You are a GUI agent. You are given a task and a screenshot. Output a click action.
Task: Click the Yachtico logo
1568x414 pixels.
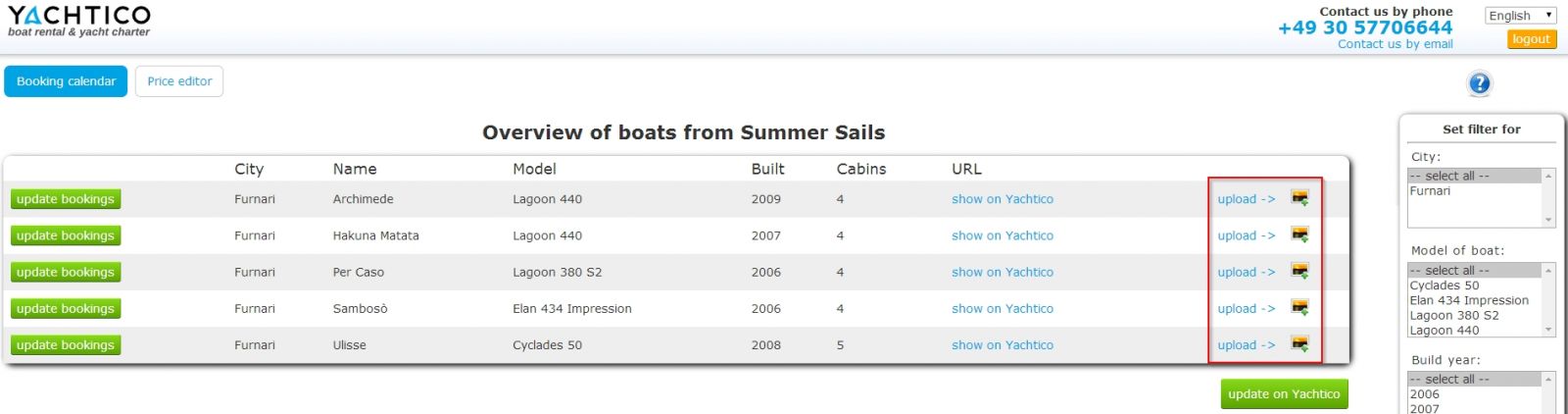[x=79, y=21]
